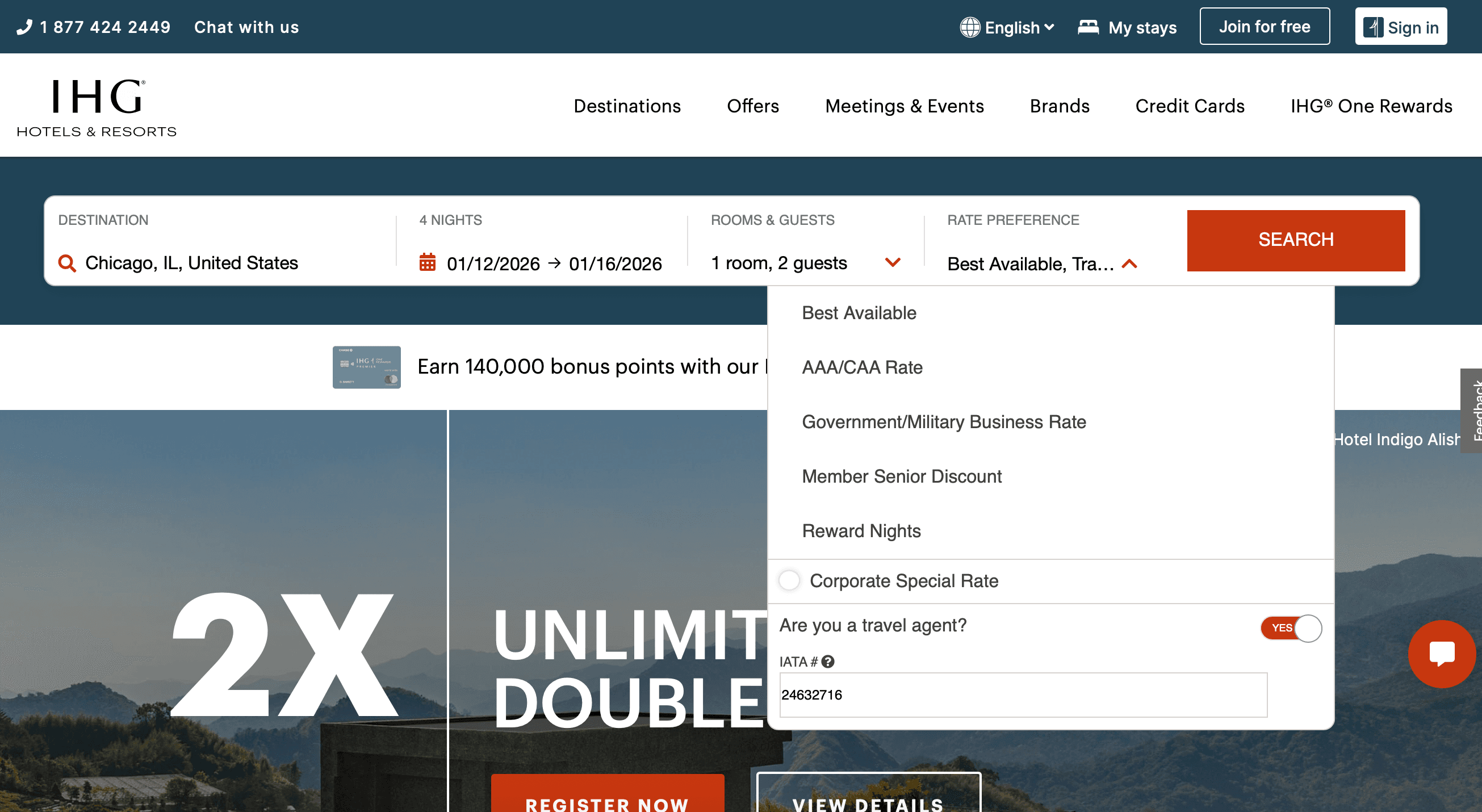Image resolution: width=1482 pixels, height=812 pixels.
Task: Click the IHG credit card thumbnail
Action: [366, 367]
